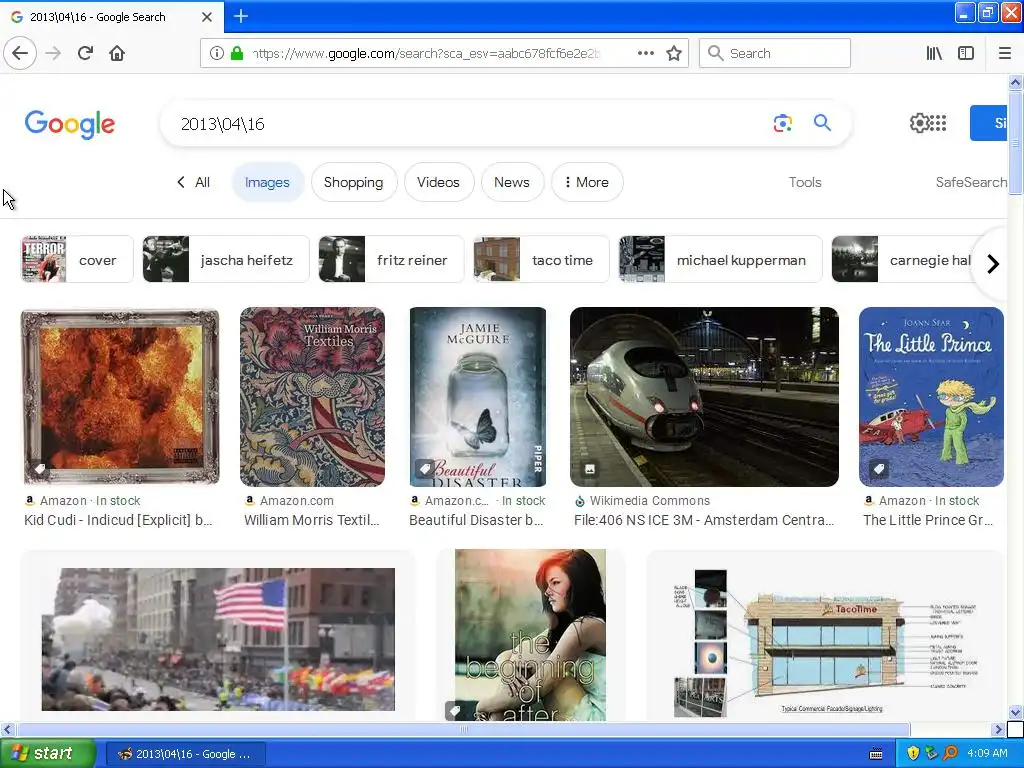Go back using the browser back arrow

20,53
